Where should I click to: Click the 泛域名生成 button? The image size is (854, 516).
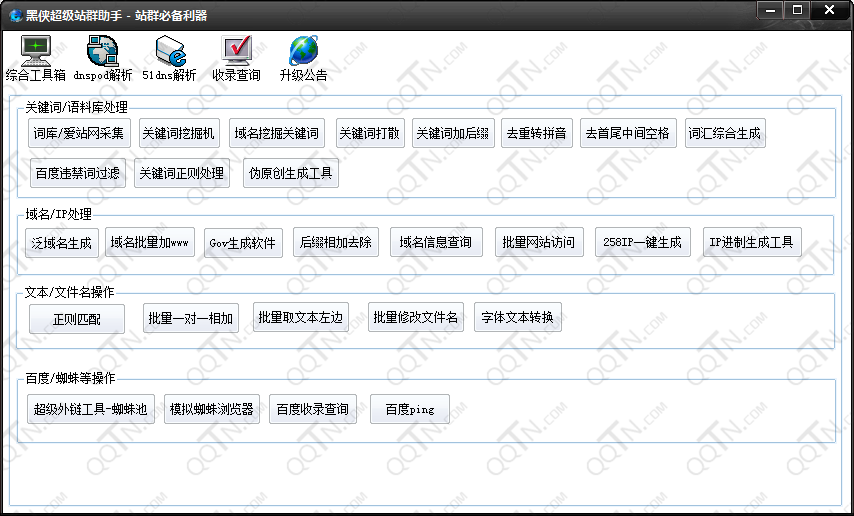pyautogui.click(x=62, y=242)
